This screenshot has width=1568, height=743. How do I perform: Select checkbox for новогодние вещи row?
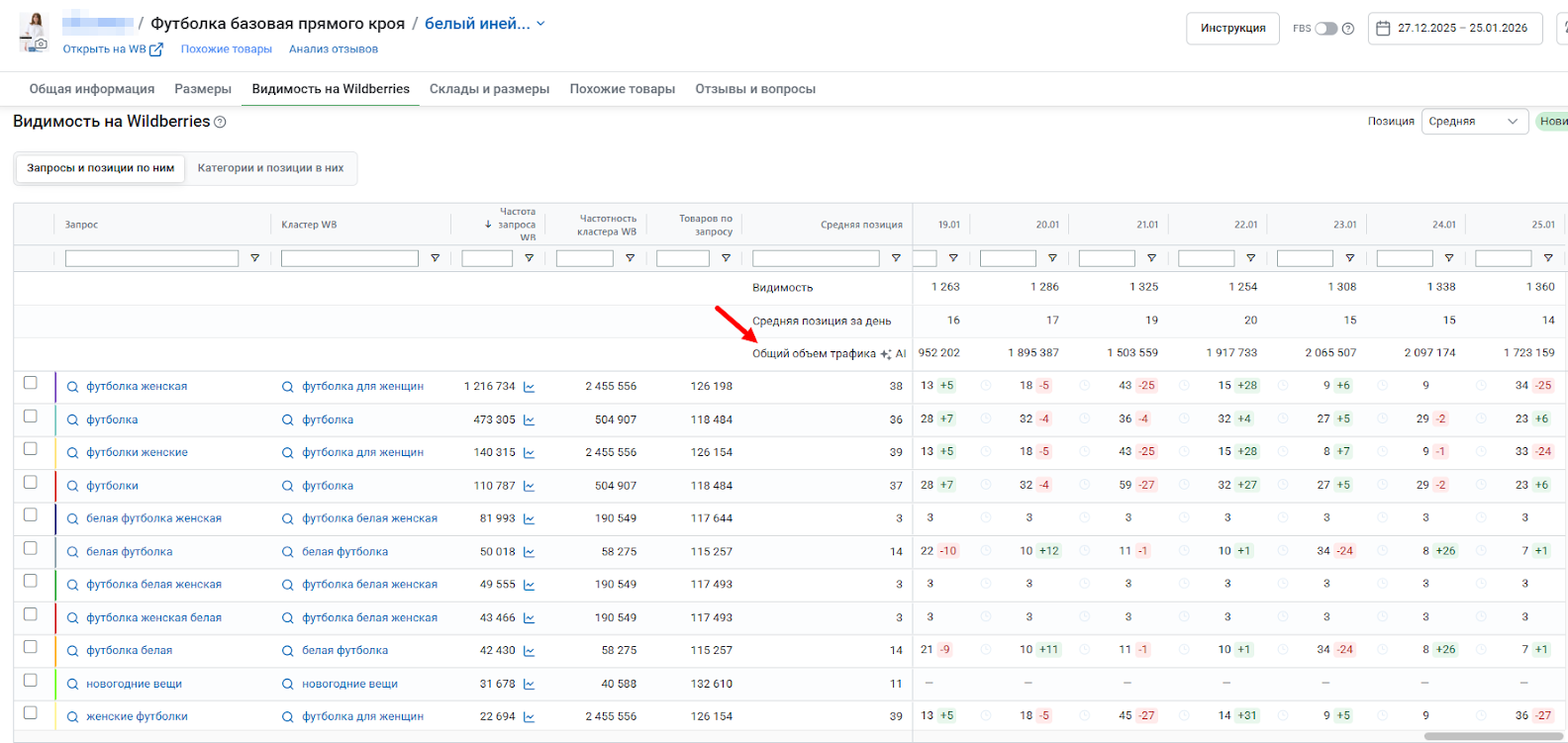31,681
